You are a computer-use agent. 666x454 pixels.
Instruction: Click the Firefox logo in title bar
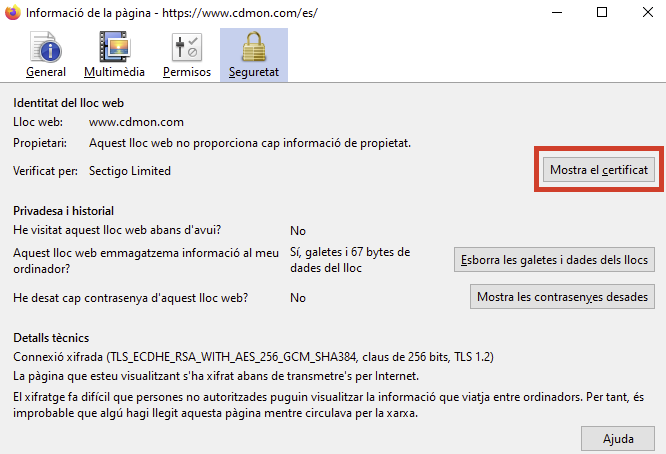(13, 12)
